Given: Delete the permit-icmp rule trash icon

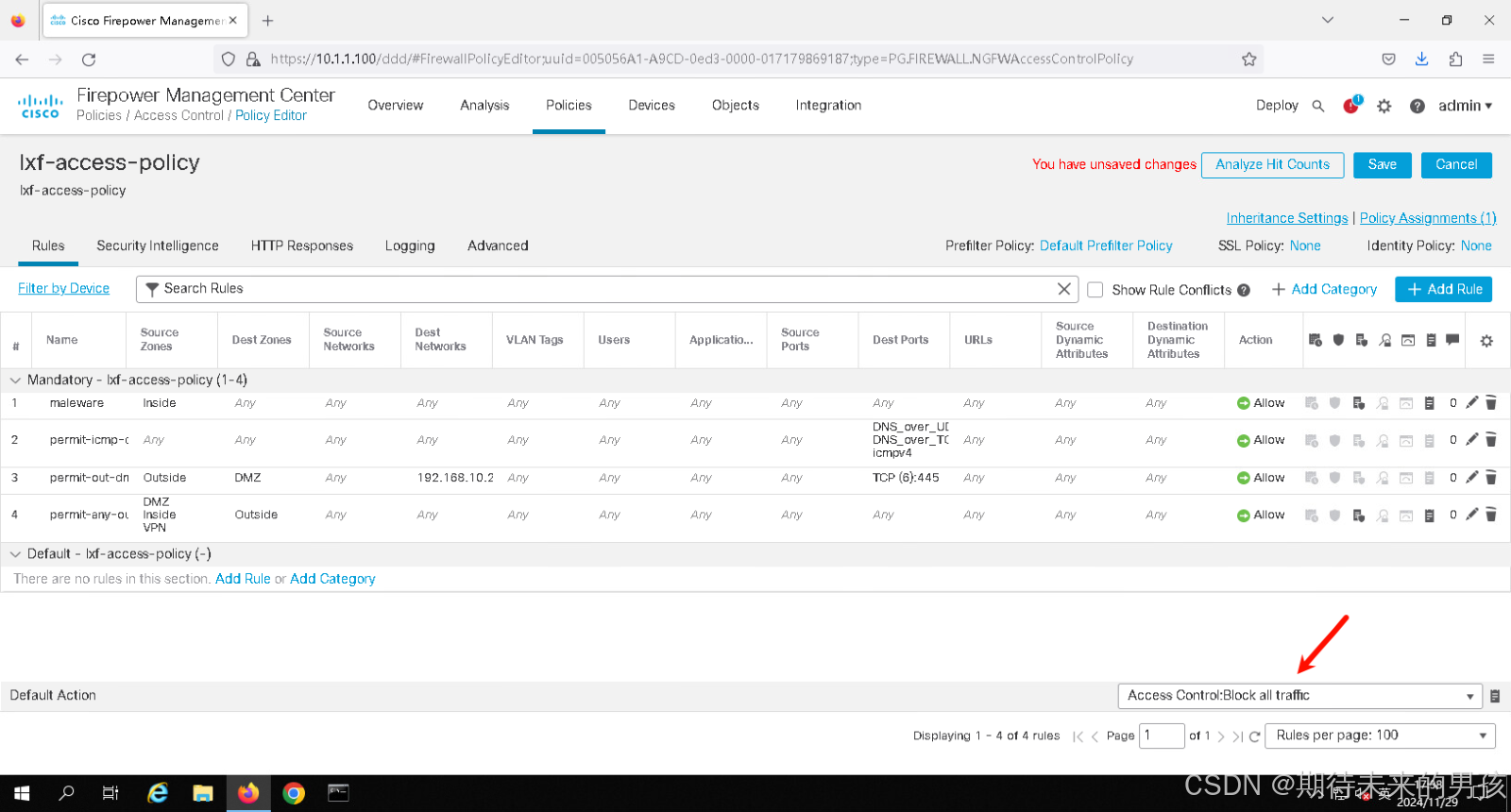Looking at the screenshot, I should [1491, 440].
